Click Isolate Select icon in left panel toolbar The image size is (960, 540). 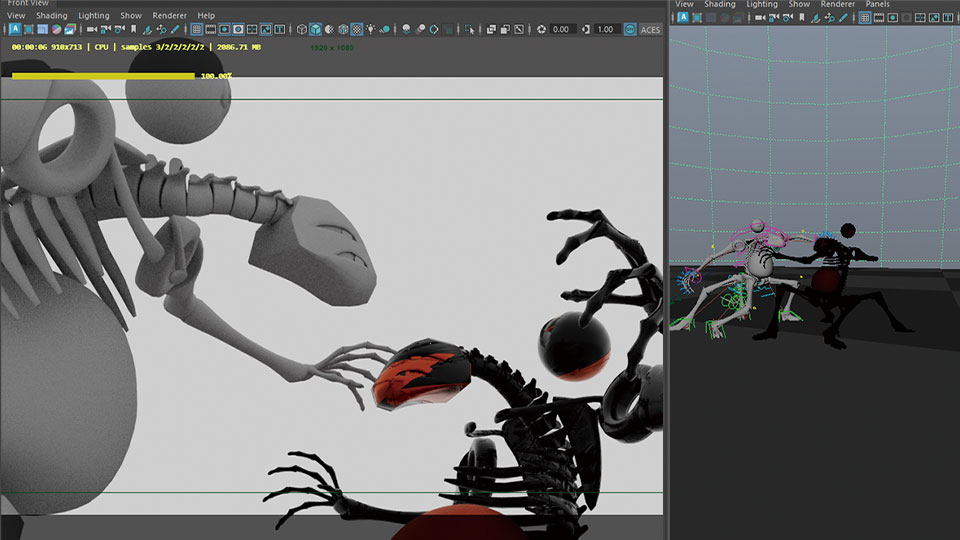pos(468,30)
